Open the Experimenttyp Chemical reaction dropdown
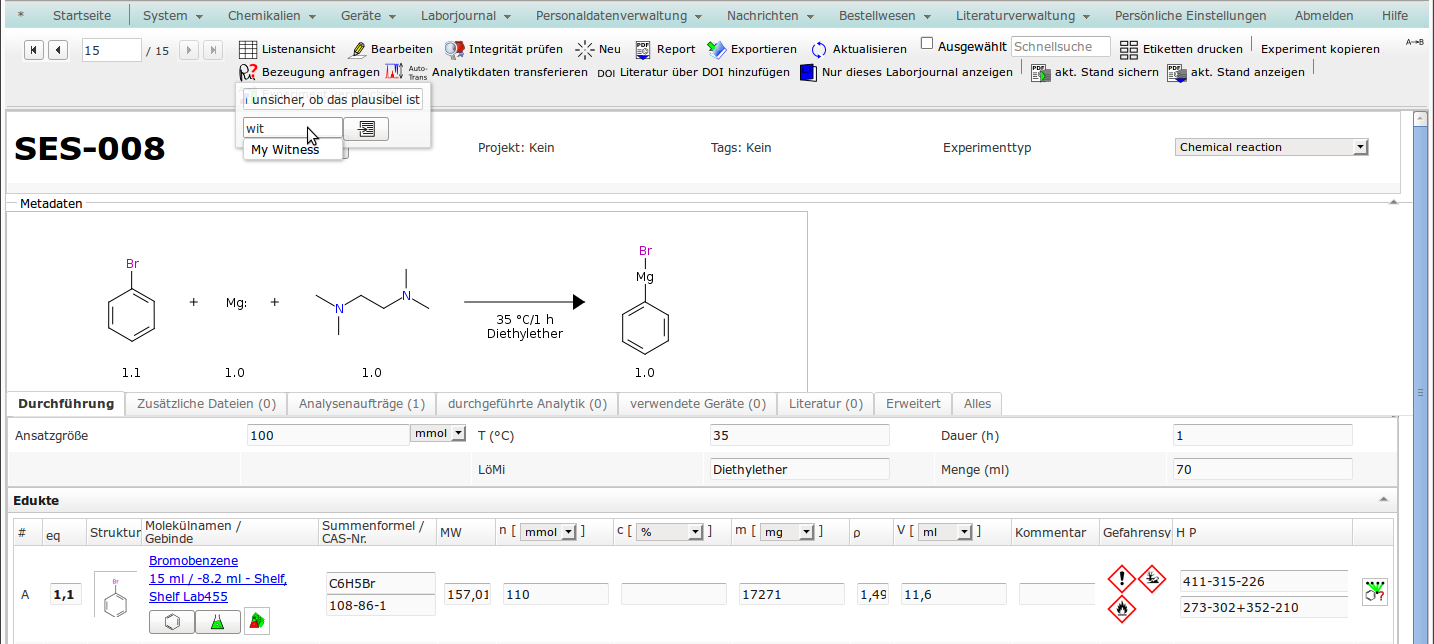This screenshot has height=644, width=1434. pos(1272,147)
